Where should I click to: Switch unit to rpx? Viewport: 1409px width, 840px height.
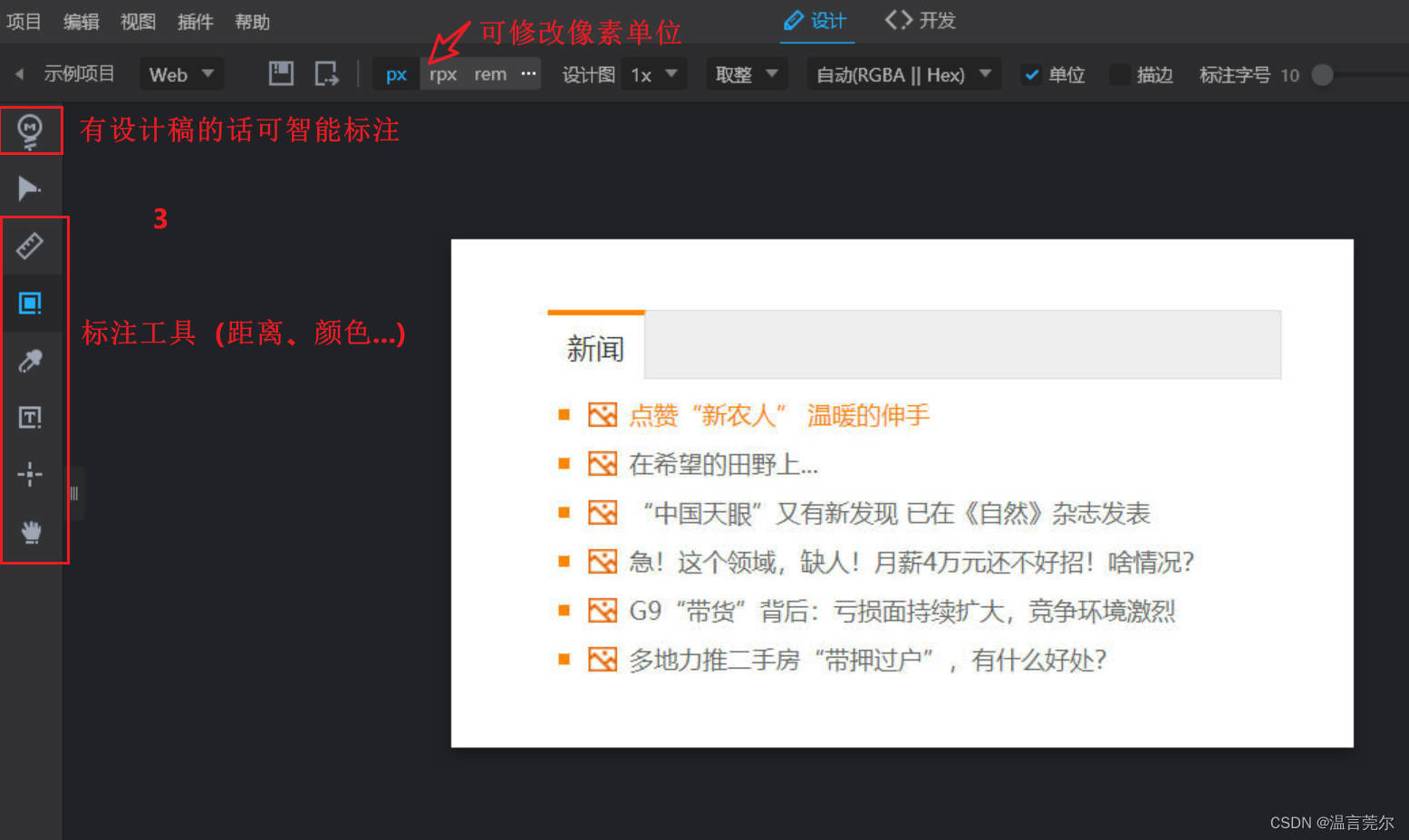tap(443, 74)
